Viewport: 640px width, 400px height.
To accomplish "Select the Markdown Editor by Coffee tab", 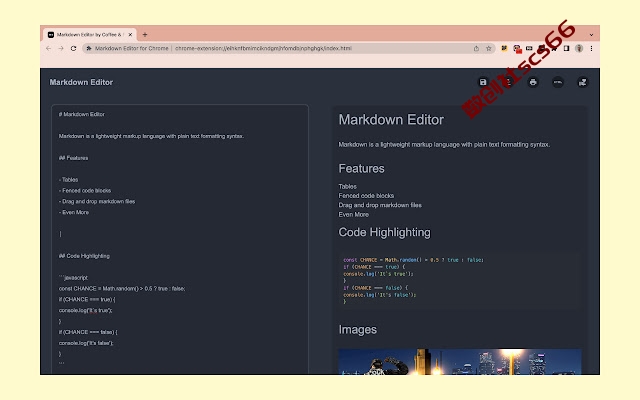I will tap(89, 35).
